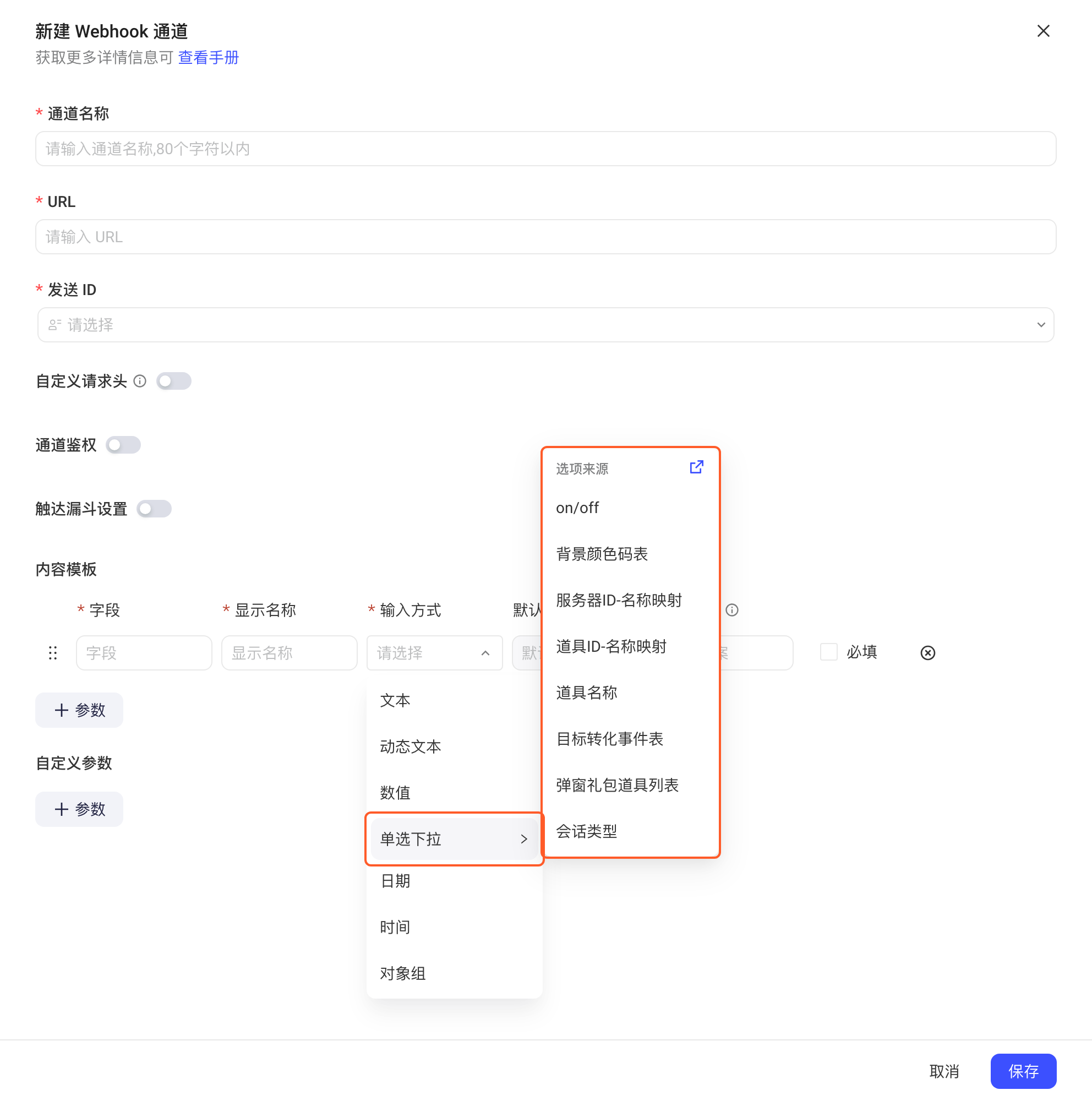Click the 保存 button
Screen dimensions: 1092x1101
(x=1023, y=1071)
